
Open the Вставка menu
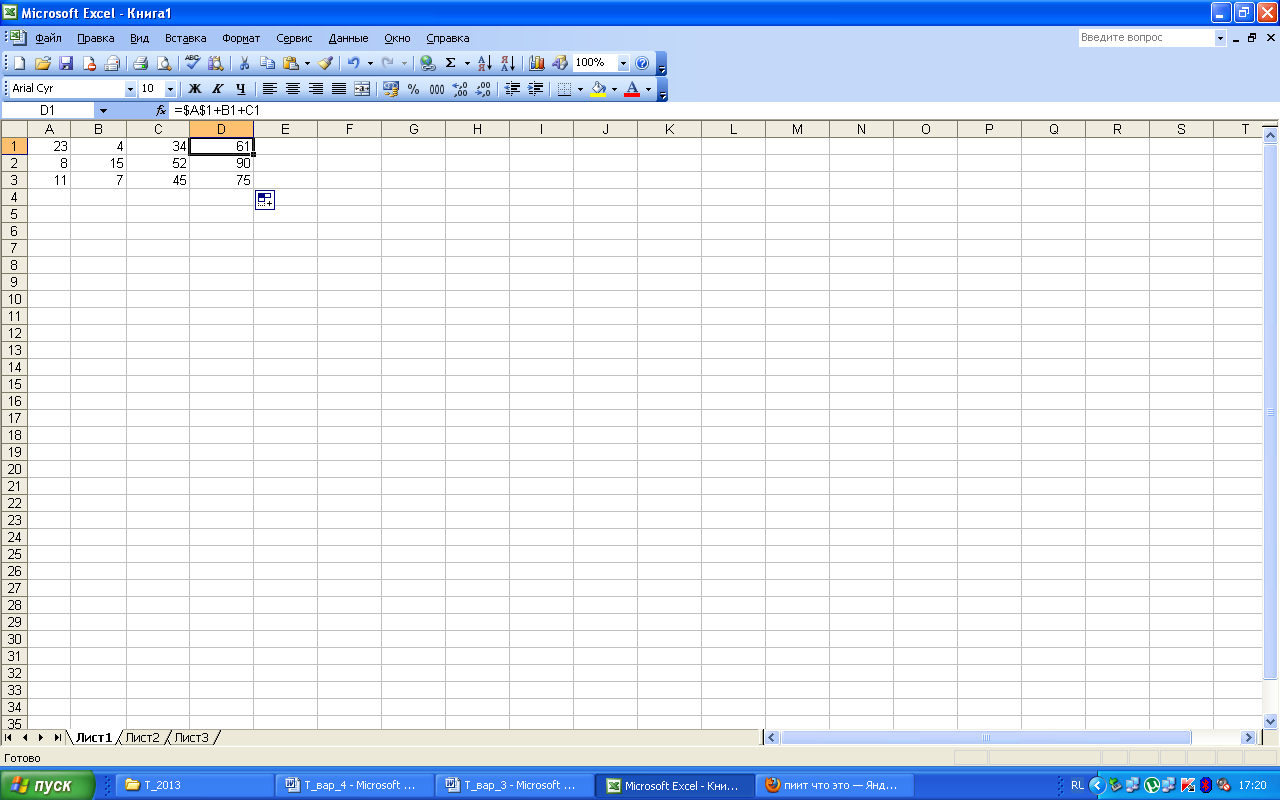click(185, 38)
